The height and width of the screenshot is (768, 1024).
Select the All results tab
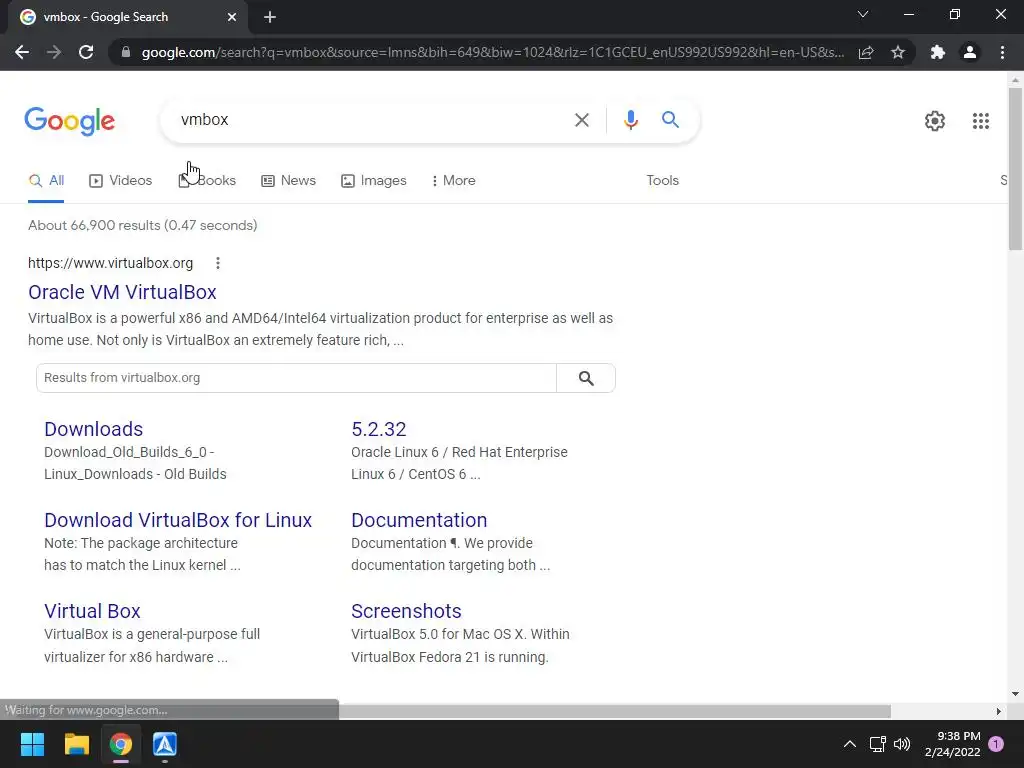(x=46, y=181)
